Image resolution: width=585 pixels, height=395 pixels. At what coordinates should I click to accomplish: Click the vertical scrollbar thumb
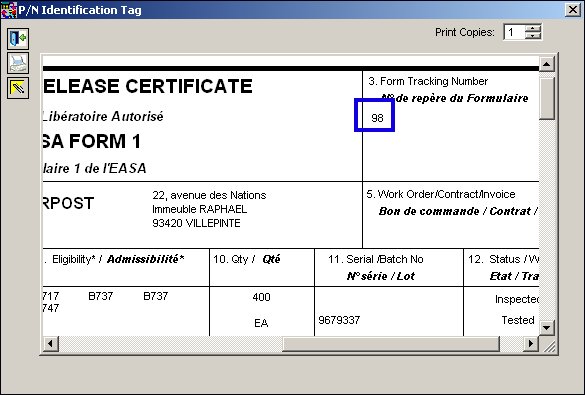coord(547,98)
